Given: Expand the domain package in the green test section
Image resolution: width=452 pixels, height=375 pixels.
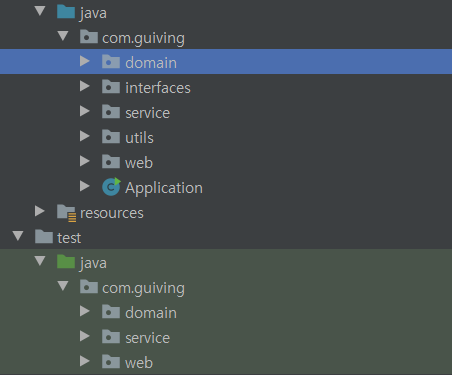Looking at the screenshot, I should click(85, 311).
